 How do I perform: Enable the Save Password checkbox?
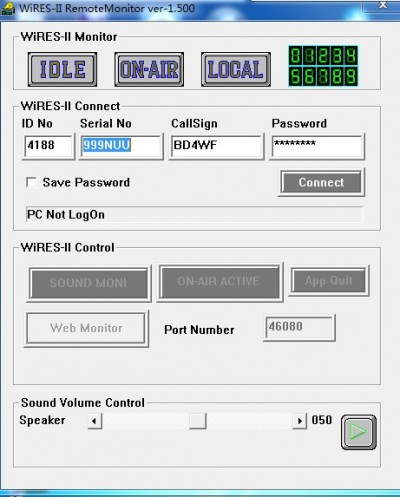pyautogui.click(x=31, y=182)
